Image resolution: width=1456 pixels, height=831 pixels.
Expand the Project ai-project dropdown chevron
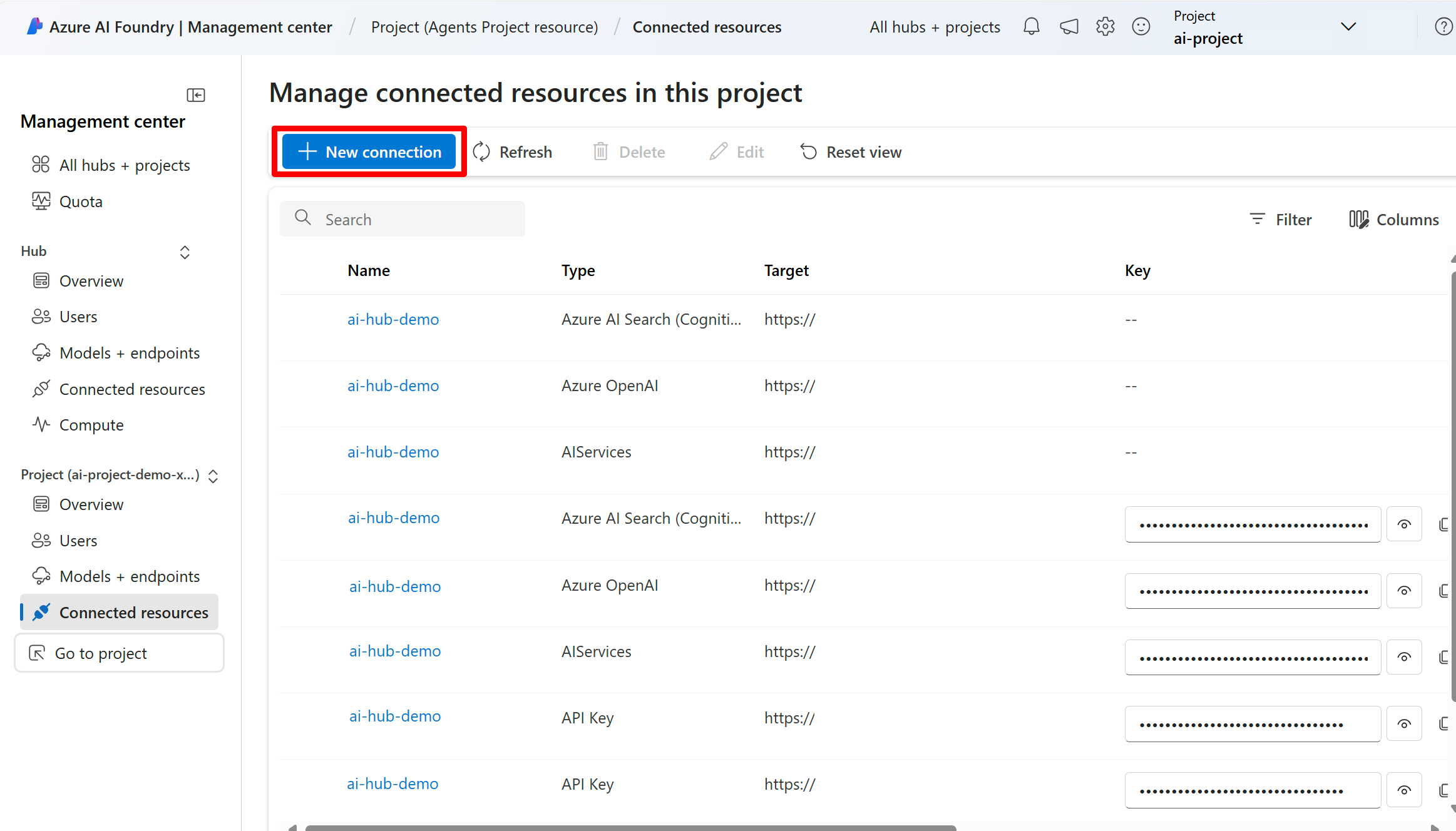click(x=1348, y=27)
